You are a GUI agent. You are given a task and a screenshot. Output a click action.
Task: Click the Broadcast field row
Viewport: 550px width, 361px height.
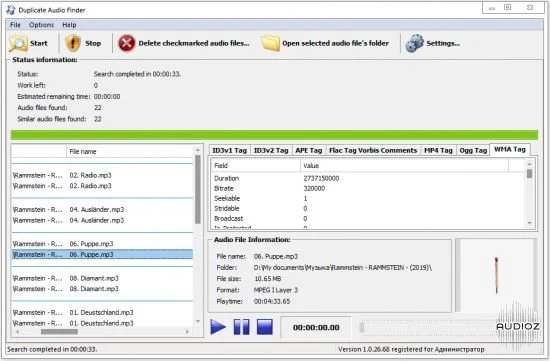tap(368, 218)
